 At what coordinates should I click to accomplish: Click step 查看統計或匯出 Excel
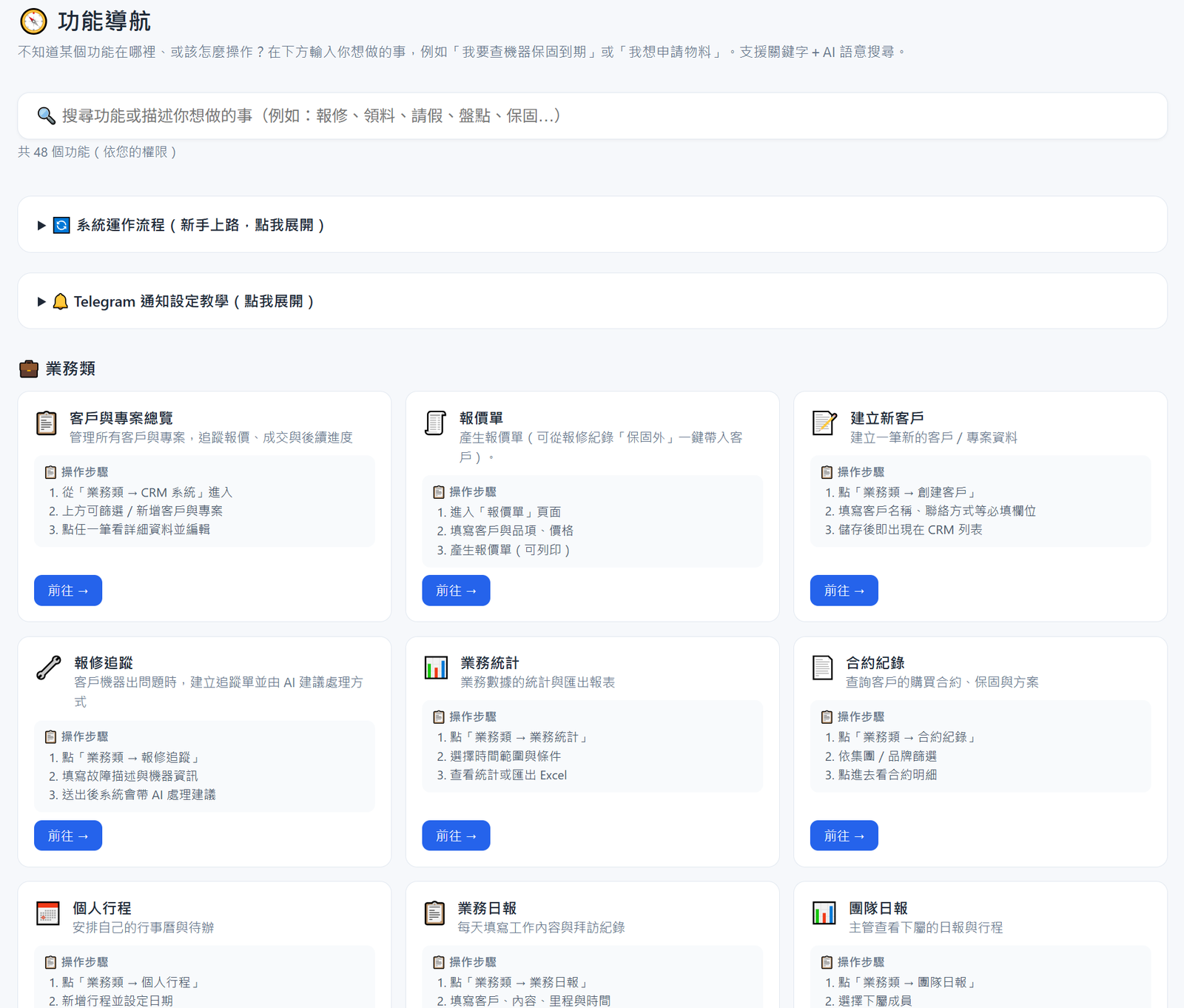tap(508, 775)
